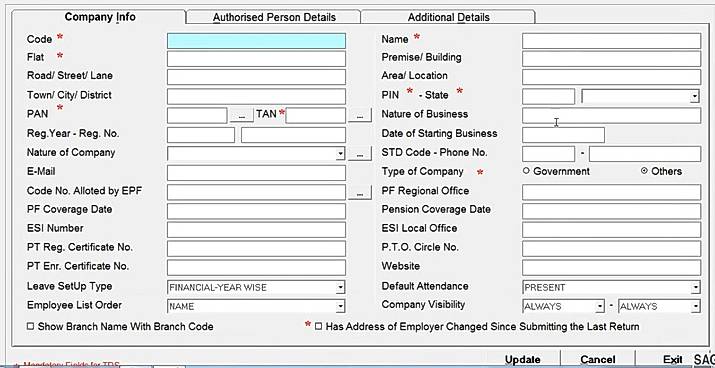Tick Has Address of Employer Changed checkbox
Viewport: 715px width, 368px height.
[x=318, y=327]
